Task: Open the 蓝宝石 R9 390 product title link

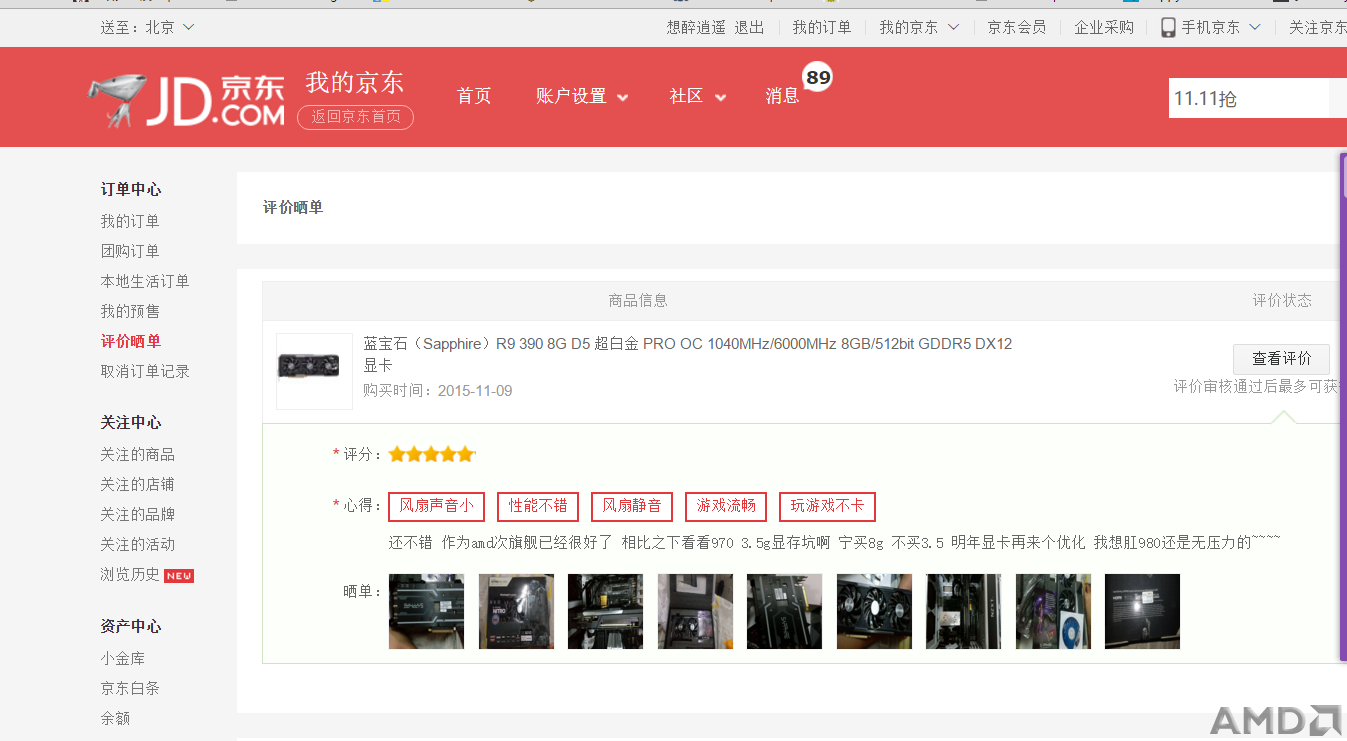Action: [688, 354]
